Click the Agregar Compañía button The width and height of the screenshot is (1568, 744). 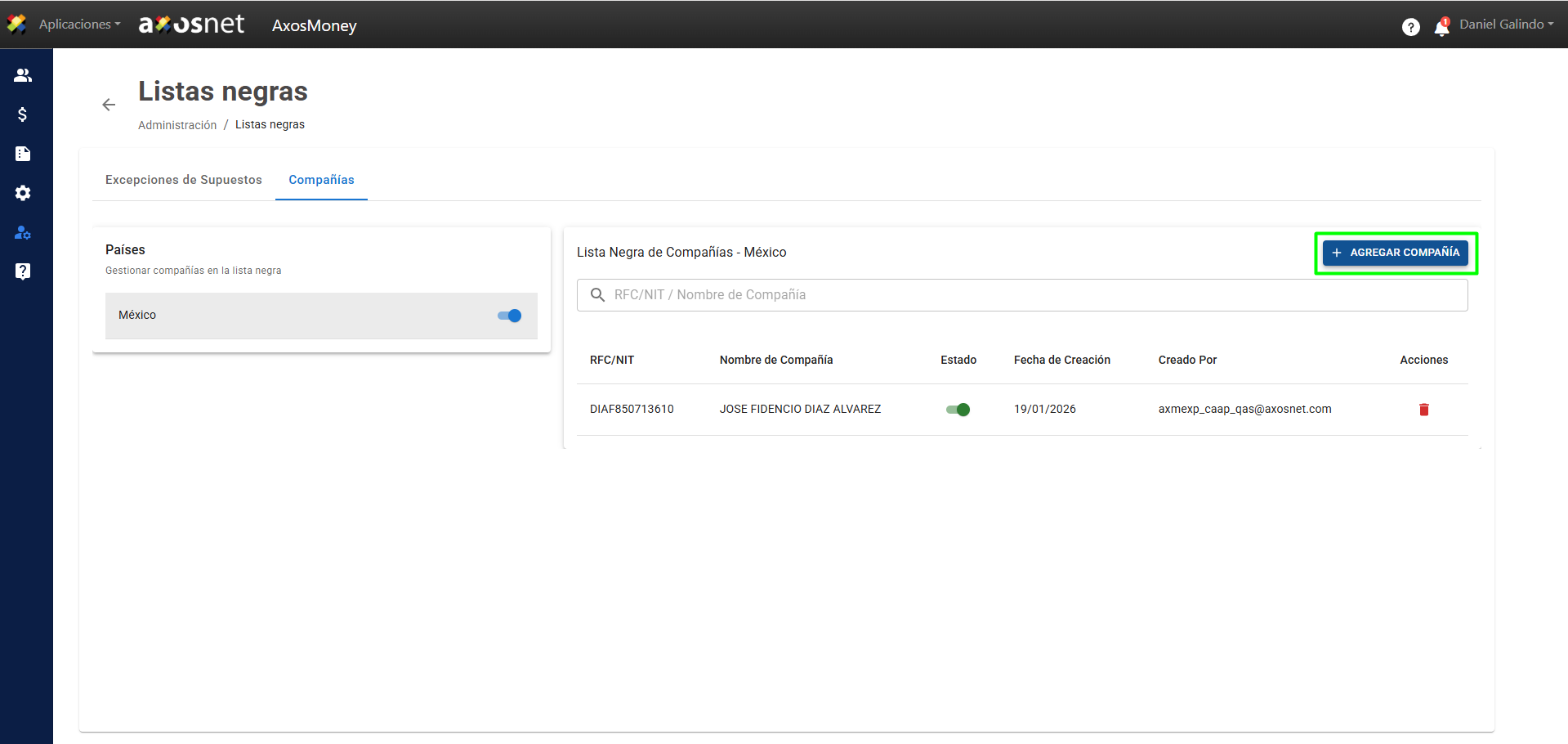[1395, 253]
